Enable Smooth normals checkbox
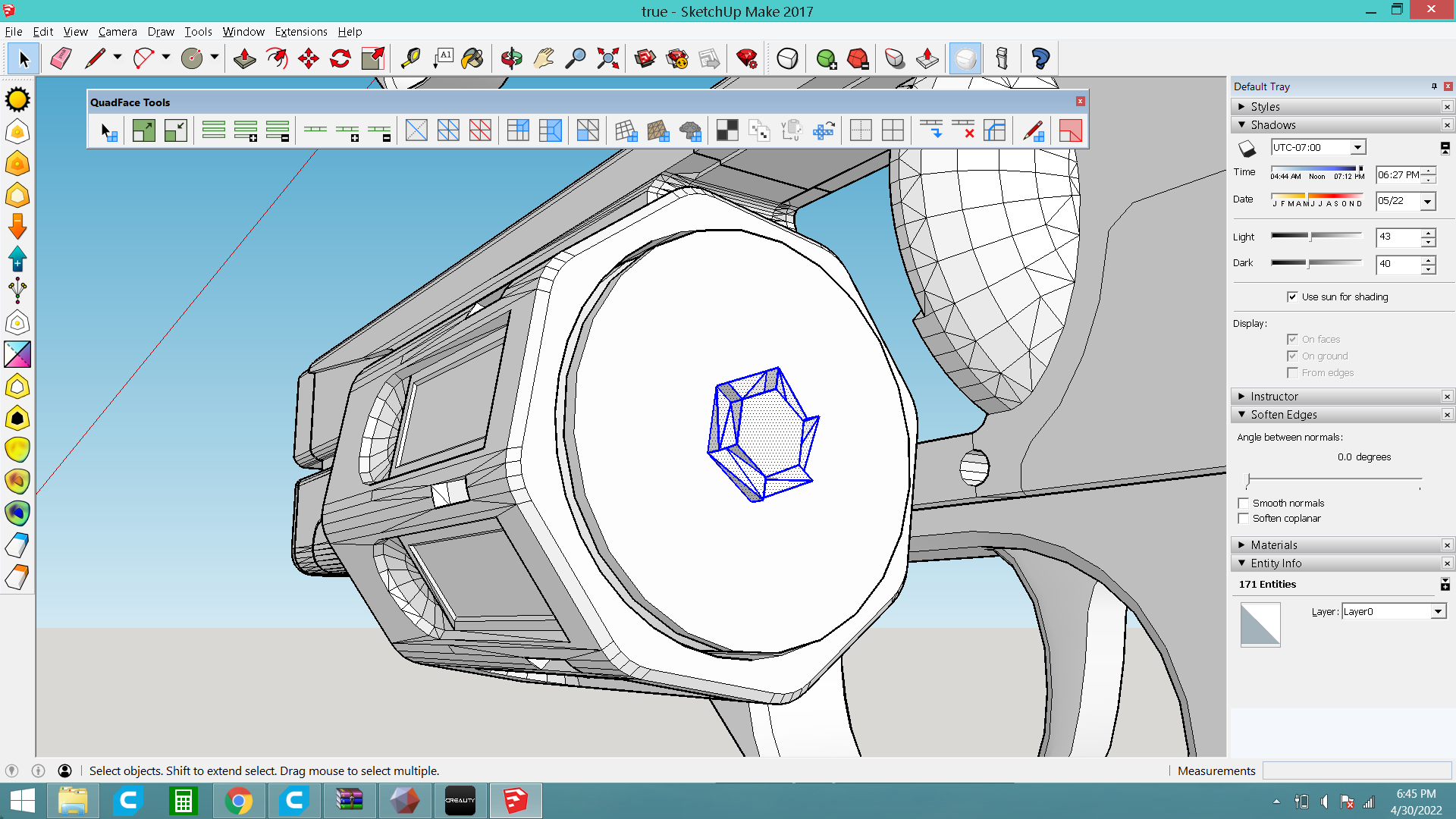The width and height of the screenshot is (1456, 819). pos(1243,503)
